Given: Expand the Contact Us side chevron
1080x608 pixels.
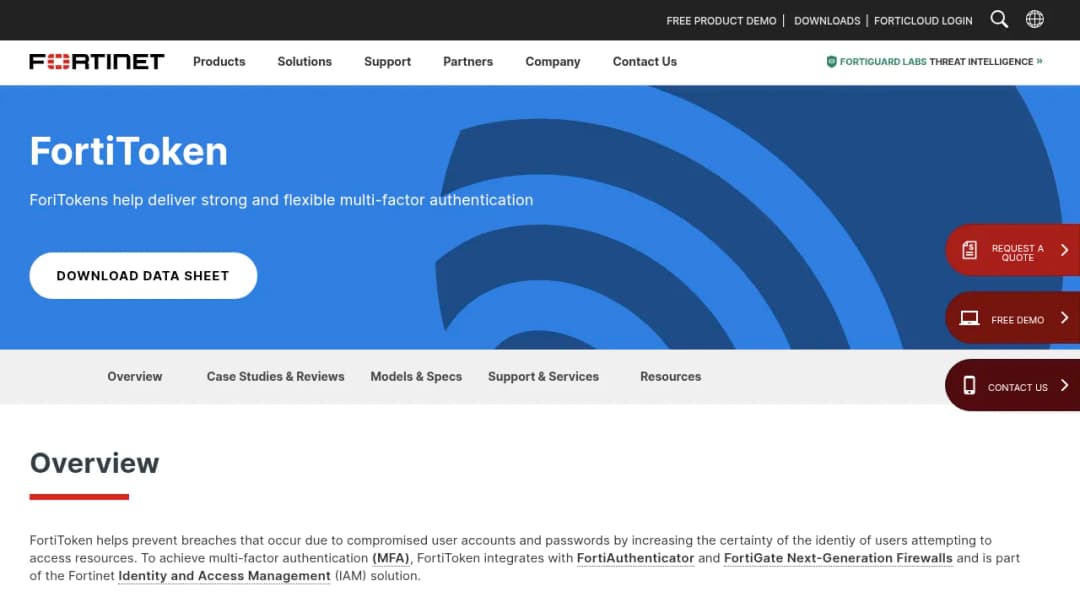Looking at the screenshot, I should [1064, 385].
